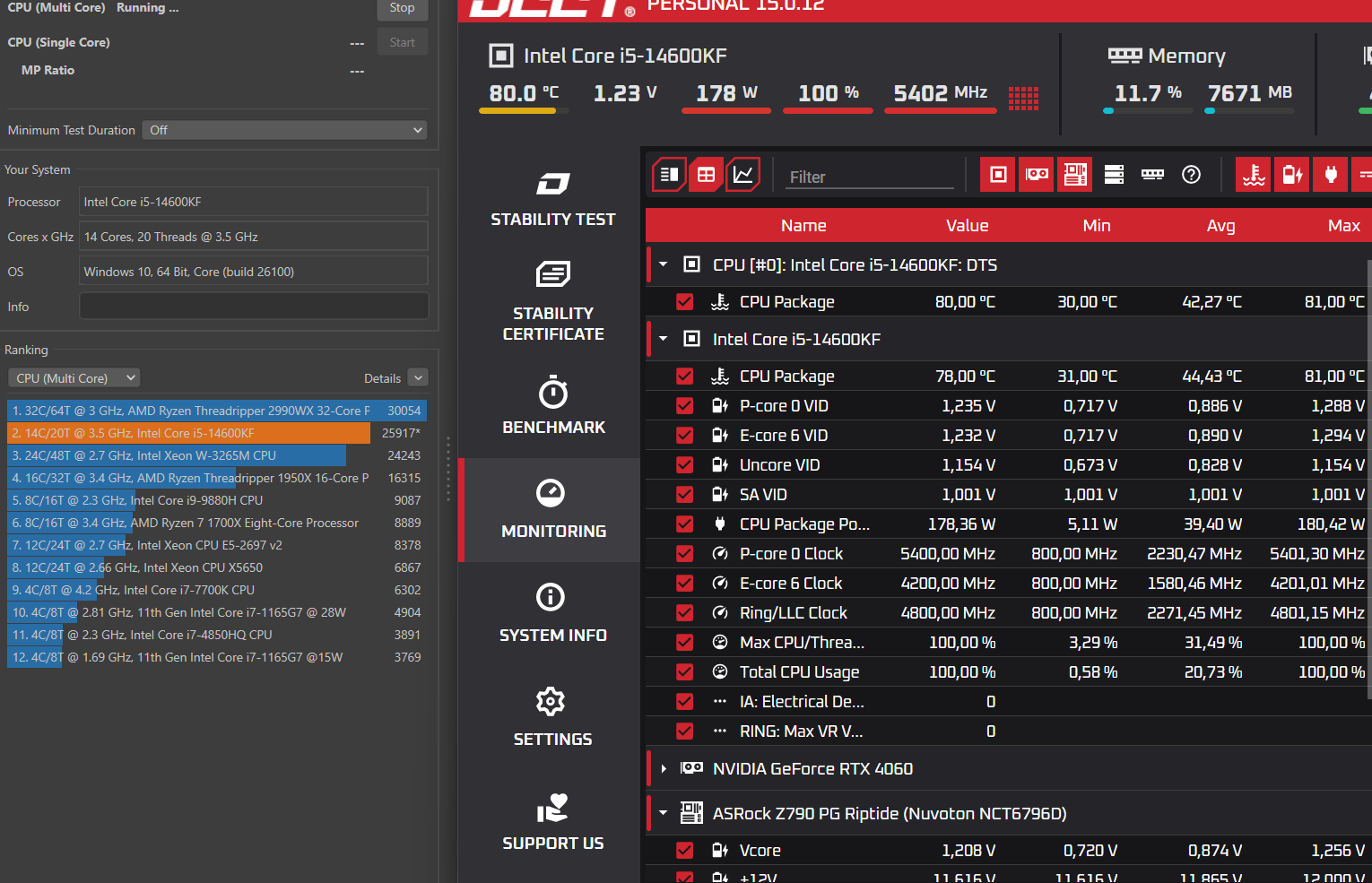Click the usage face icon on the Total CPU Usage row
Screen dimensions: 1372x883
coord(719,672)
